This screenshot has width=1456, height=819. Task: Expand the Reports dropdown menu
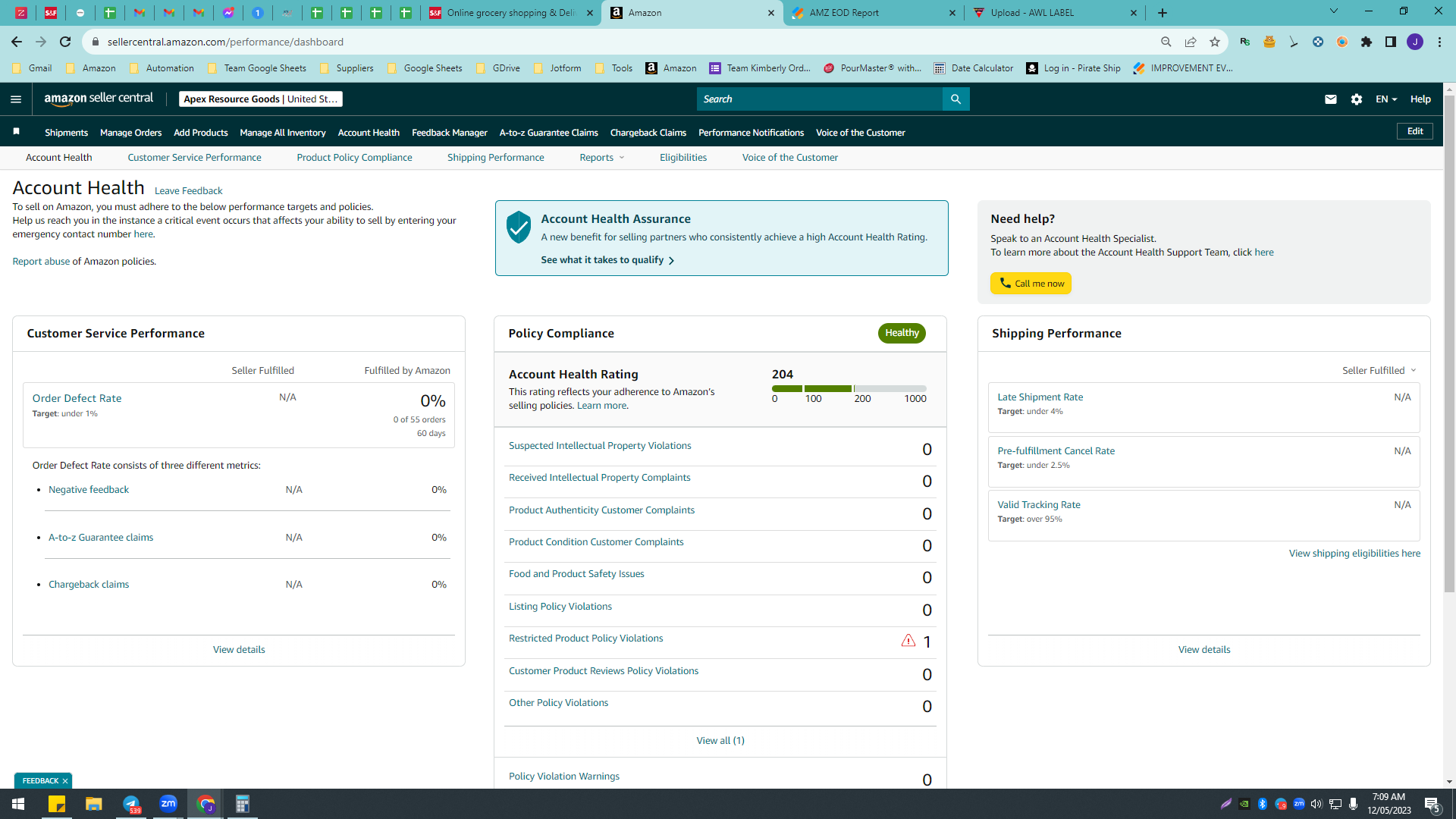coord(602,158)
